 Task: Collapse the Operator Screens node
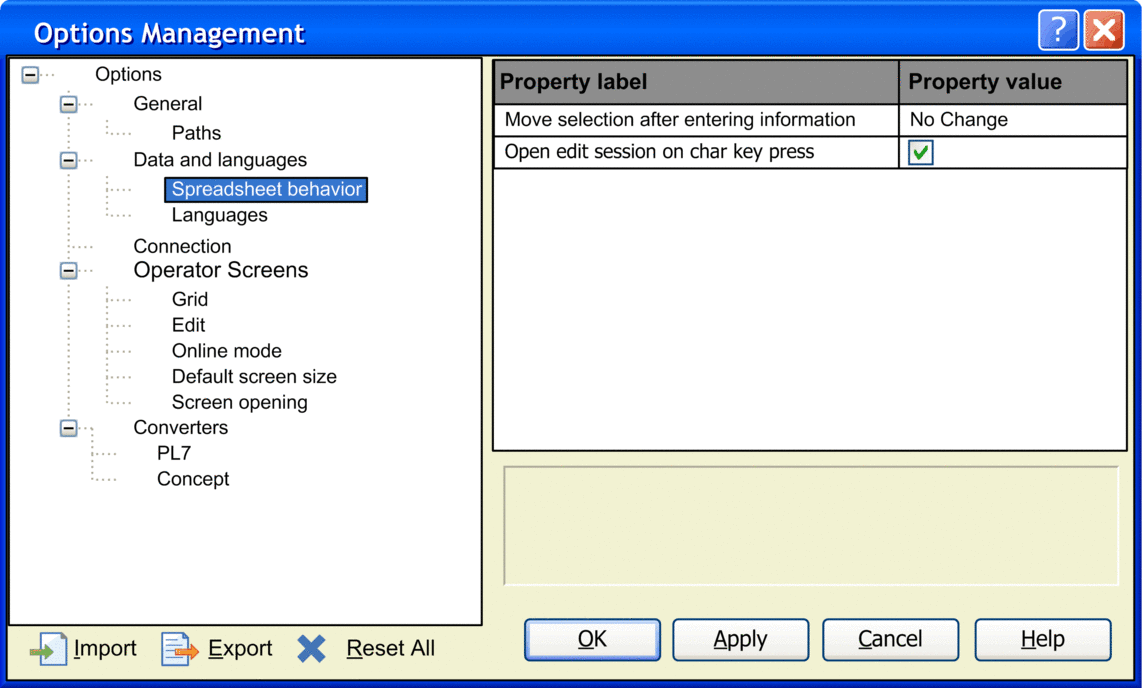tap(68, 271)
